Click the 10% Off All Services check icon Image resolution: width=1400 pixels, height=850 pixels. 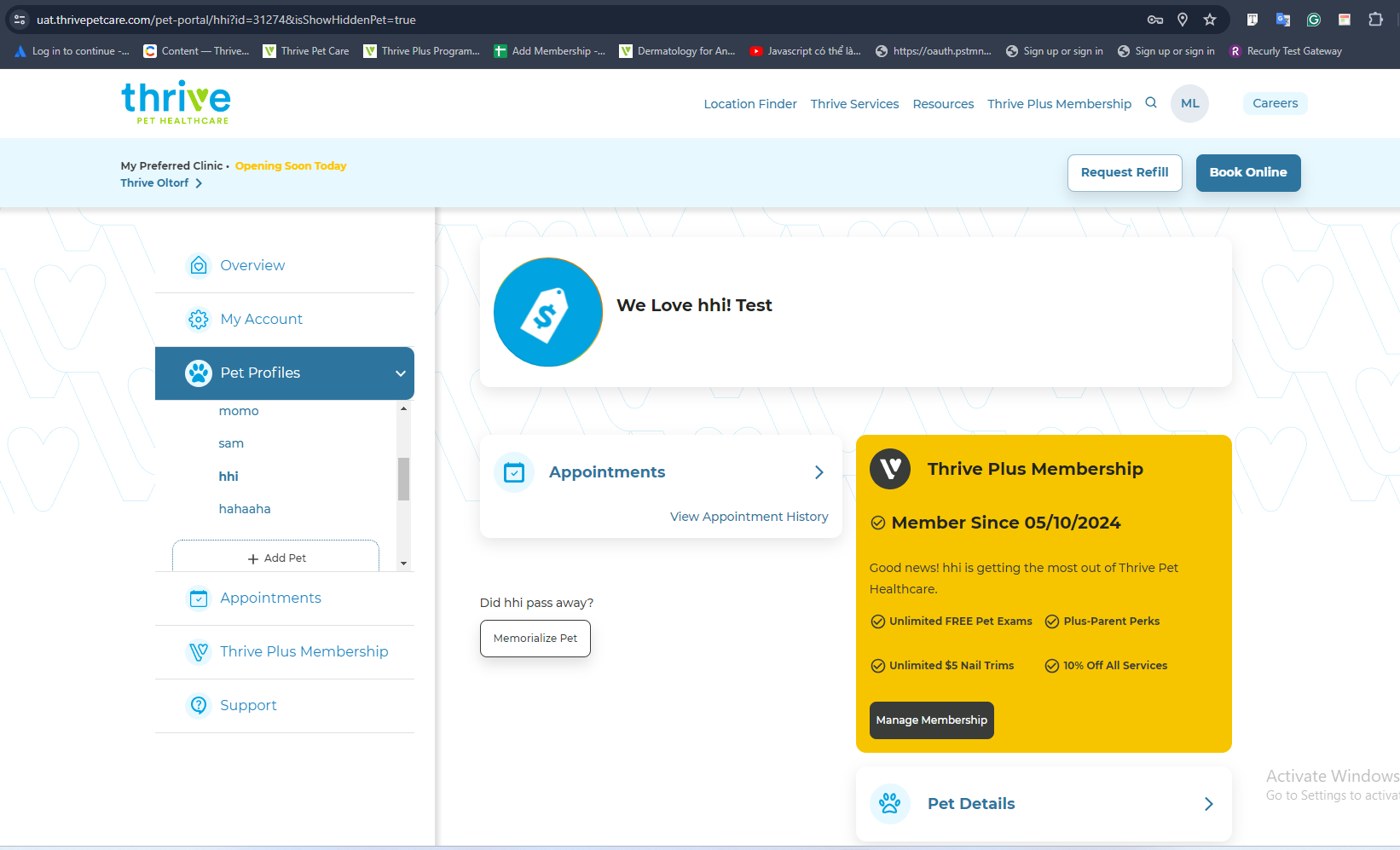click(x=1052, y=666)
